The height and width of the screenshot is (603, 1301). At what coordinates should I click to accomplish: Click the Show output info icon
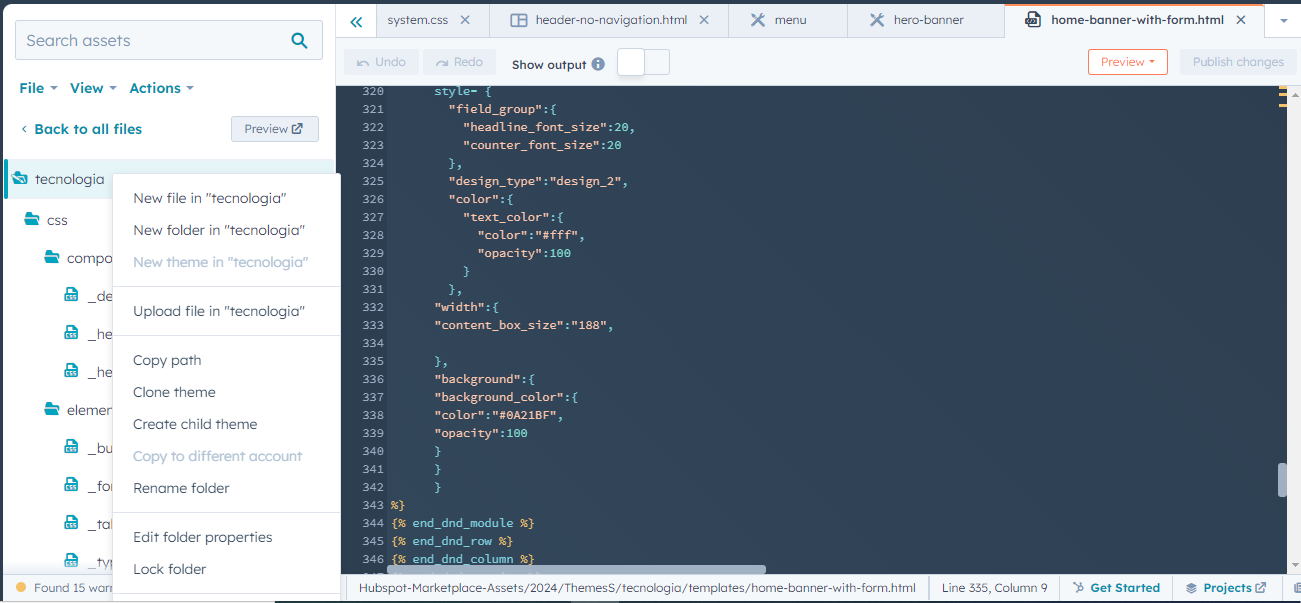click(598, 64)
